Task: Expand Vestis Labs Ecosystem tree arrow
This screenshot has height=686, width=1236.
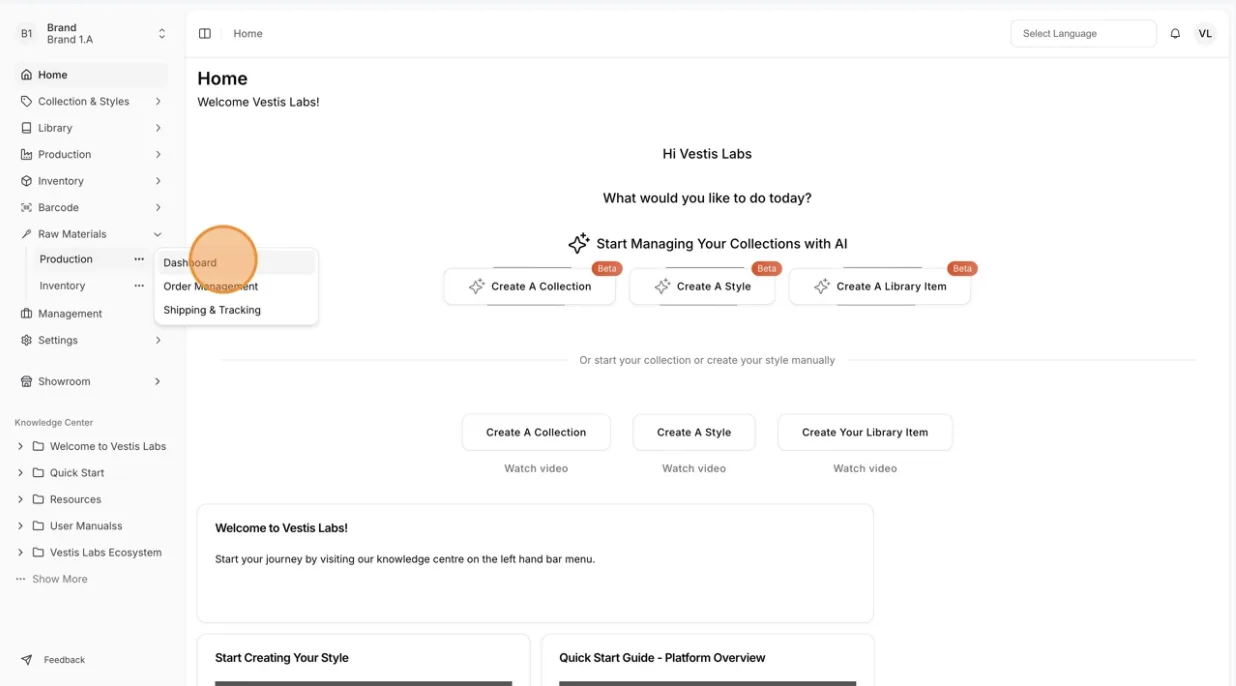Action: click(20, 552)
